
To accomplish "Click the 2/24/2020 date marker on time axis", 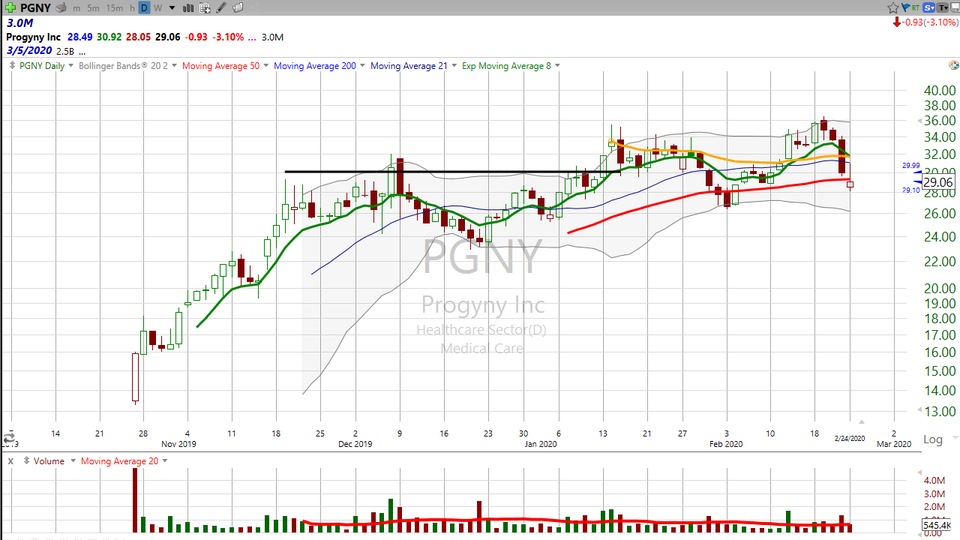I will 850,438.
